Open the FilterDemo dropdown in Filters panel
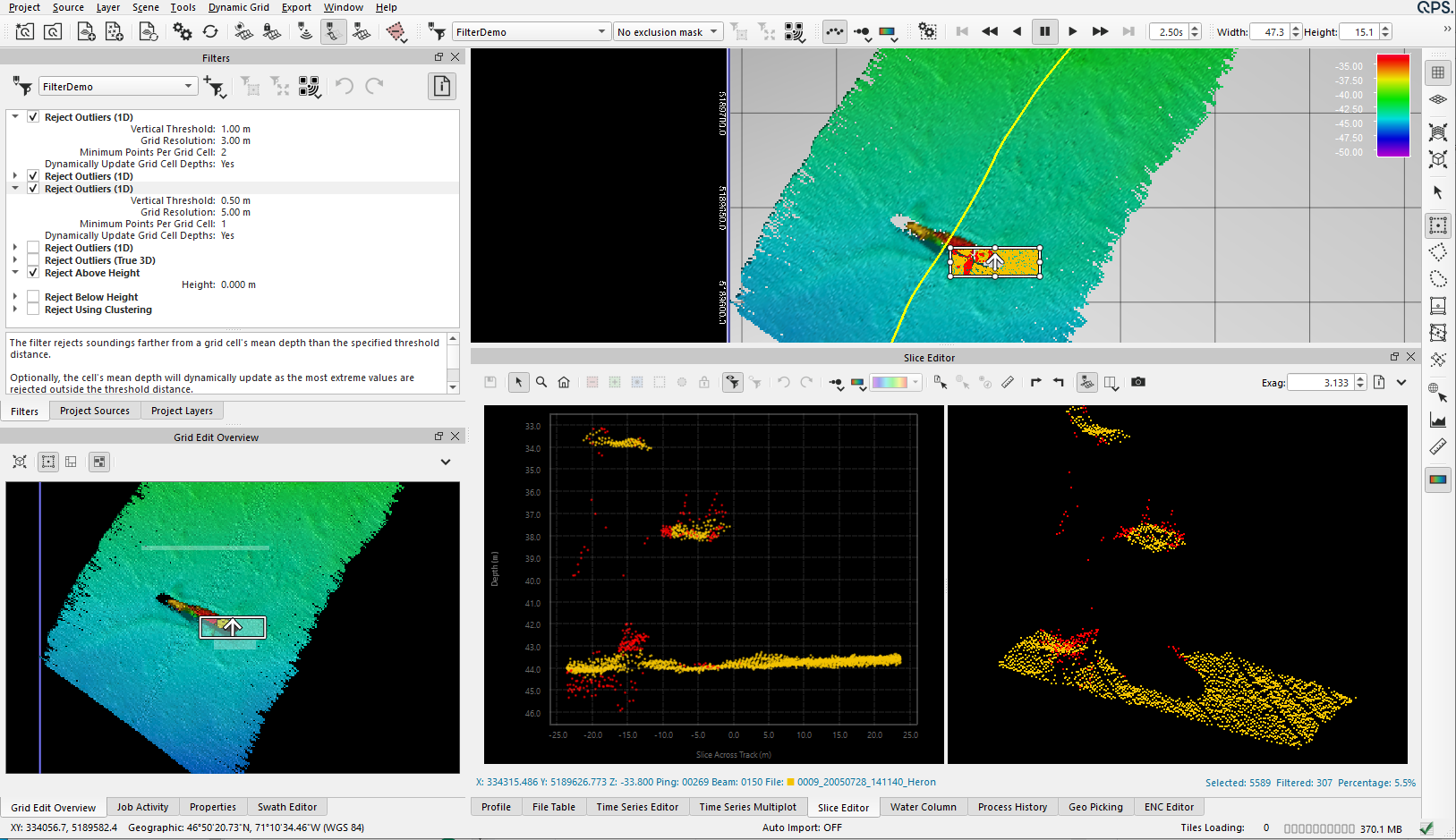The height and width of the screenshot is (840, 1456). click(x=117, y=87)
